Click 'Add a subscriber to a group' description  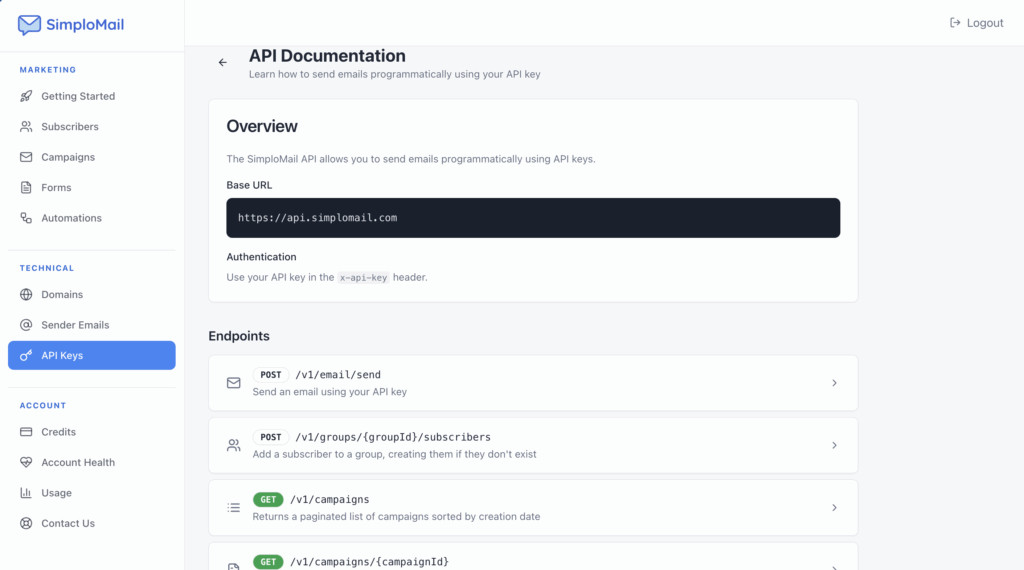pyautogui.click(x=394, y=454)
